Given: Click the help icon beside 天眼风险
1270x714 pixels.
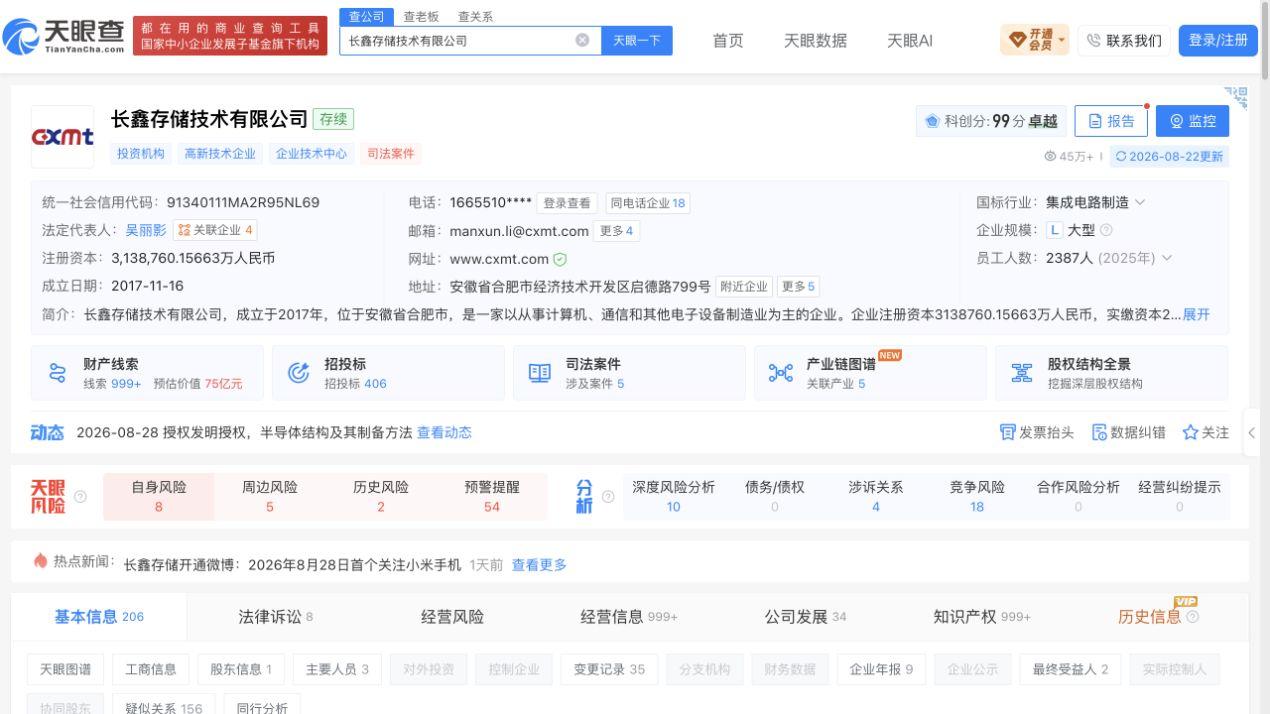Looking at the screenshot, I should click(x=80, y=496).
